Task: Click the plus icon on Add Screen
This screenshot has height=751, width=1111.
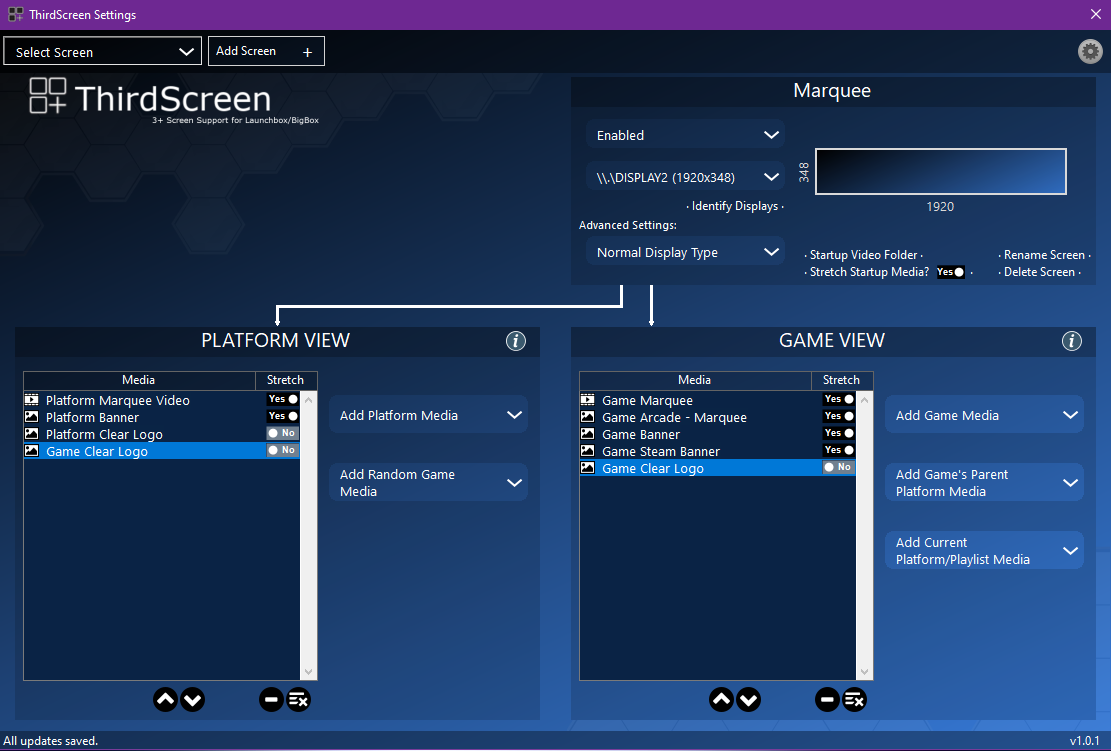Action: point(308,52)
